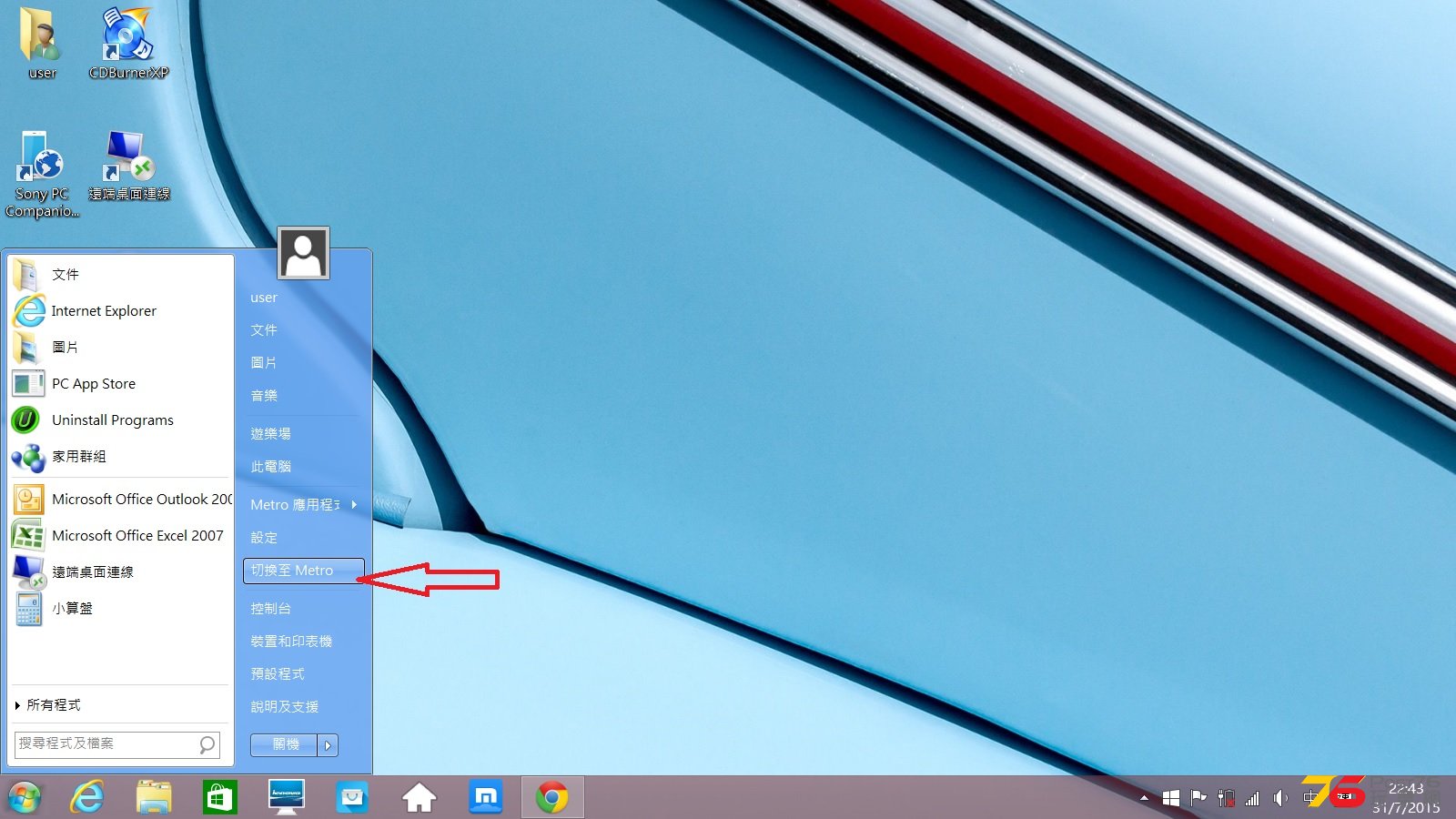Screen dimensions: 1456x819
Task: Click the Start orb button
Action: [25, 798]
